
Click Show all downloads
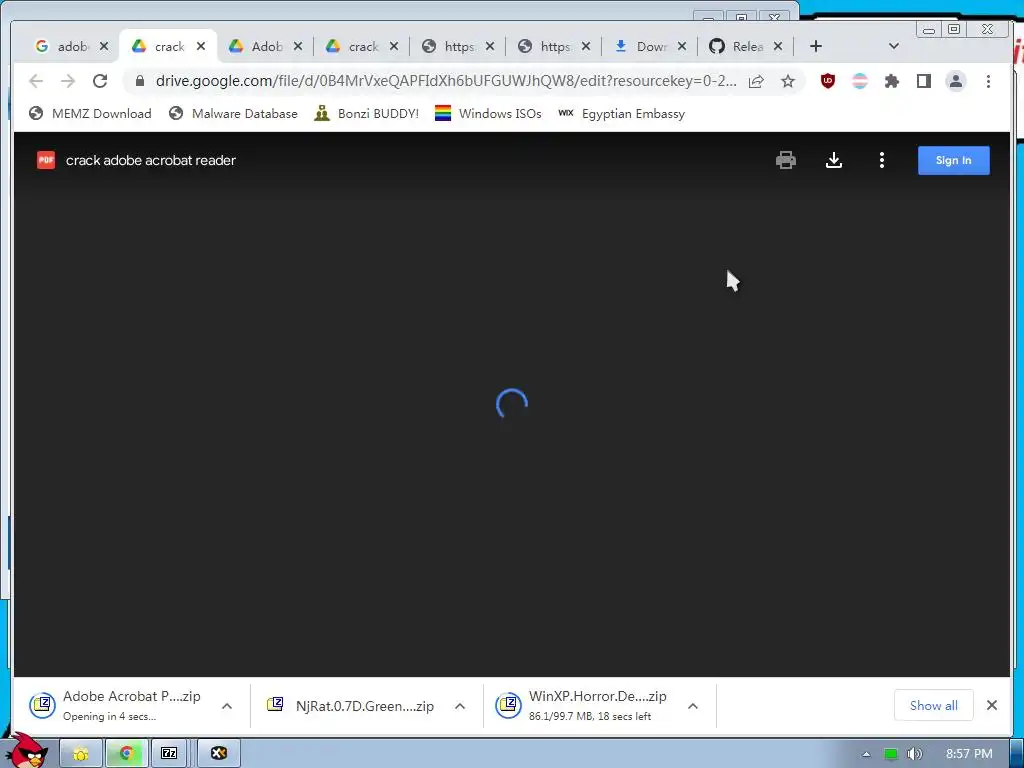933,705
